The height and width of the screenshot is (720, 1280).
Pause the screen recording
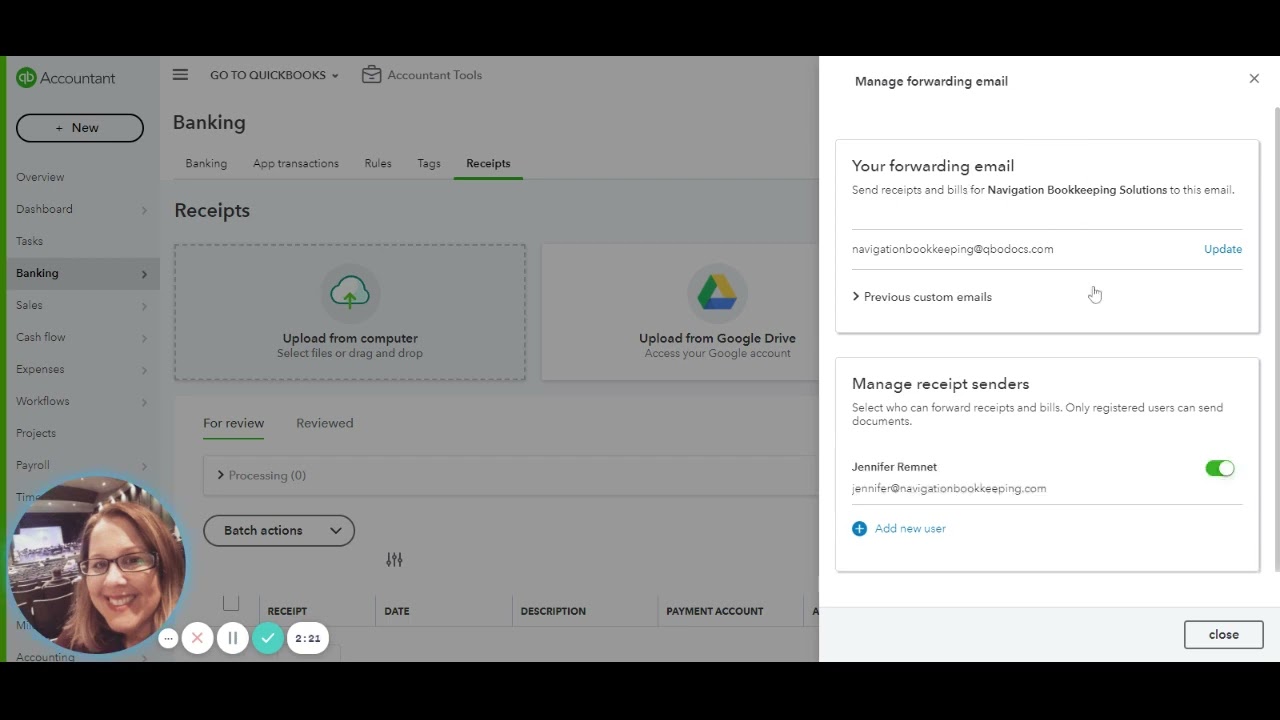[232, 638]
